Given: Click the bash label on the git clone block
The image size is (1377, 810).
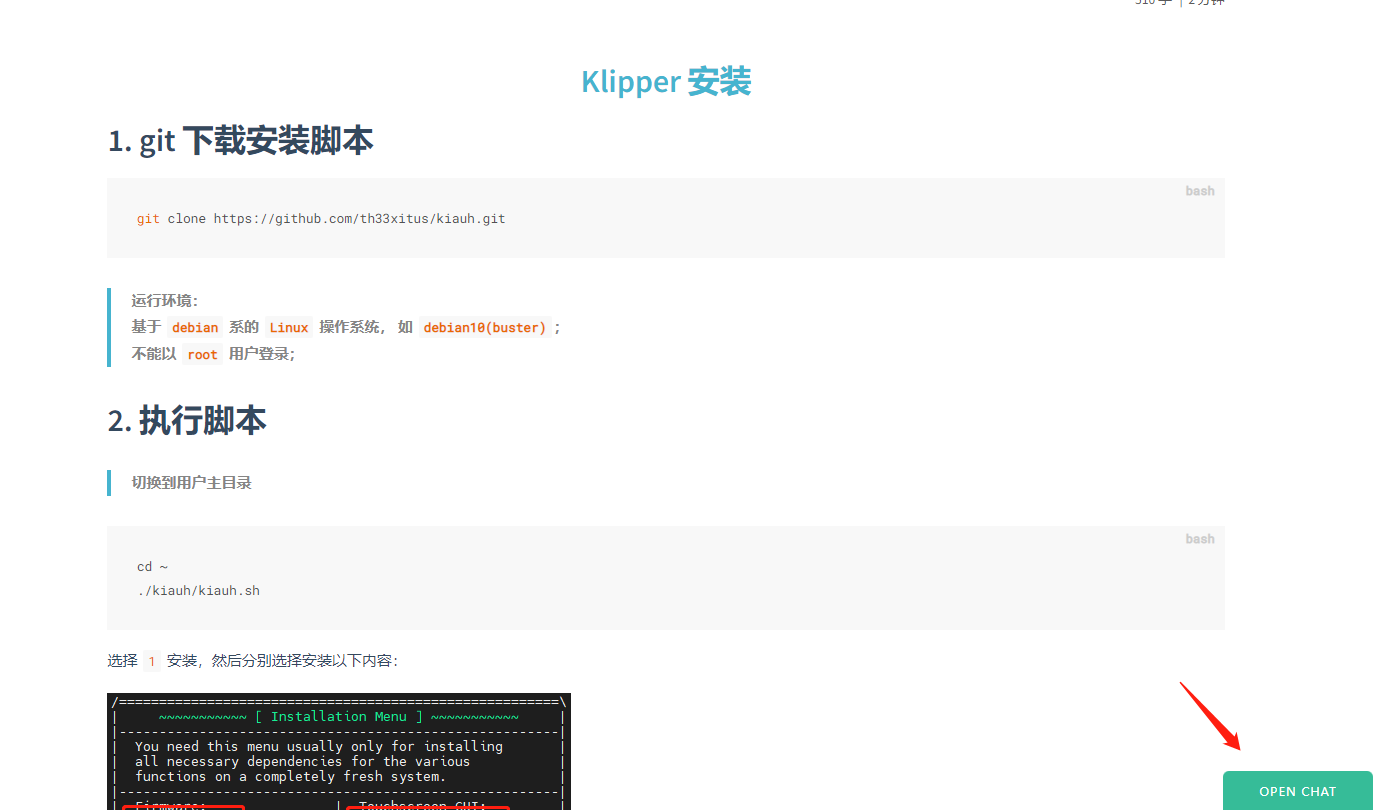Looking at the screenshot, I should pyautogui.click(x=1200, y=191).
